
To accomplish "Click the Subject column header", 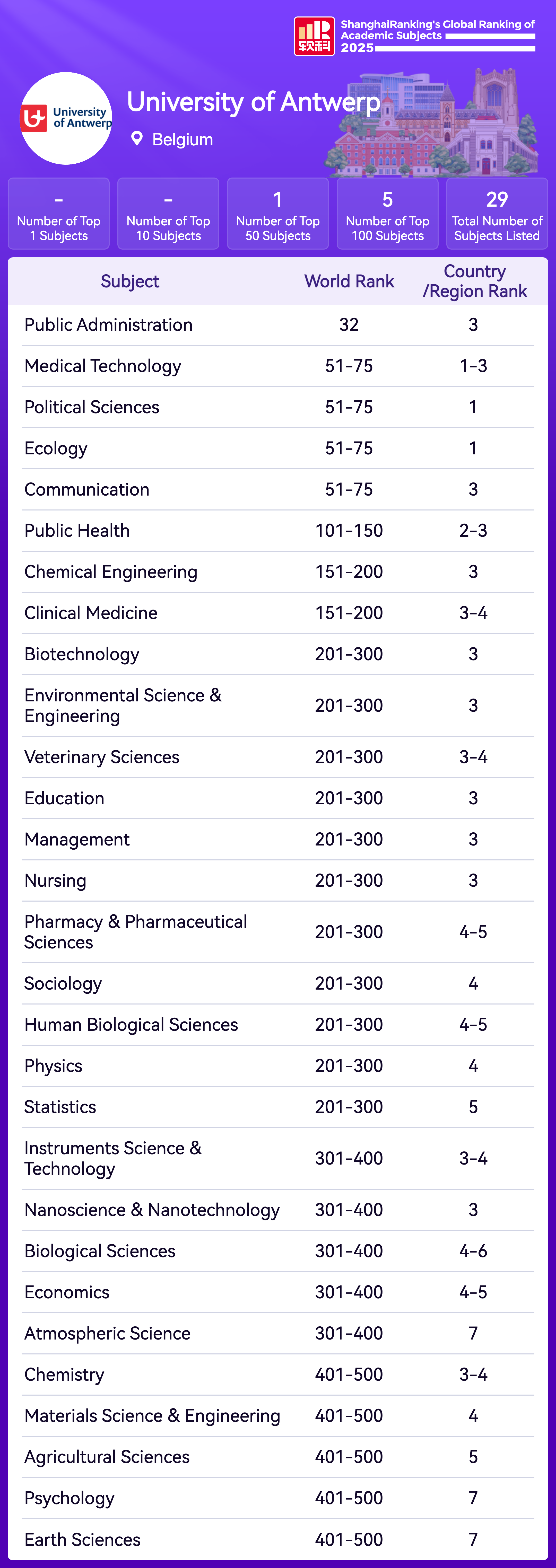I will point(130,281).
